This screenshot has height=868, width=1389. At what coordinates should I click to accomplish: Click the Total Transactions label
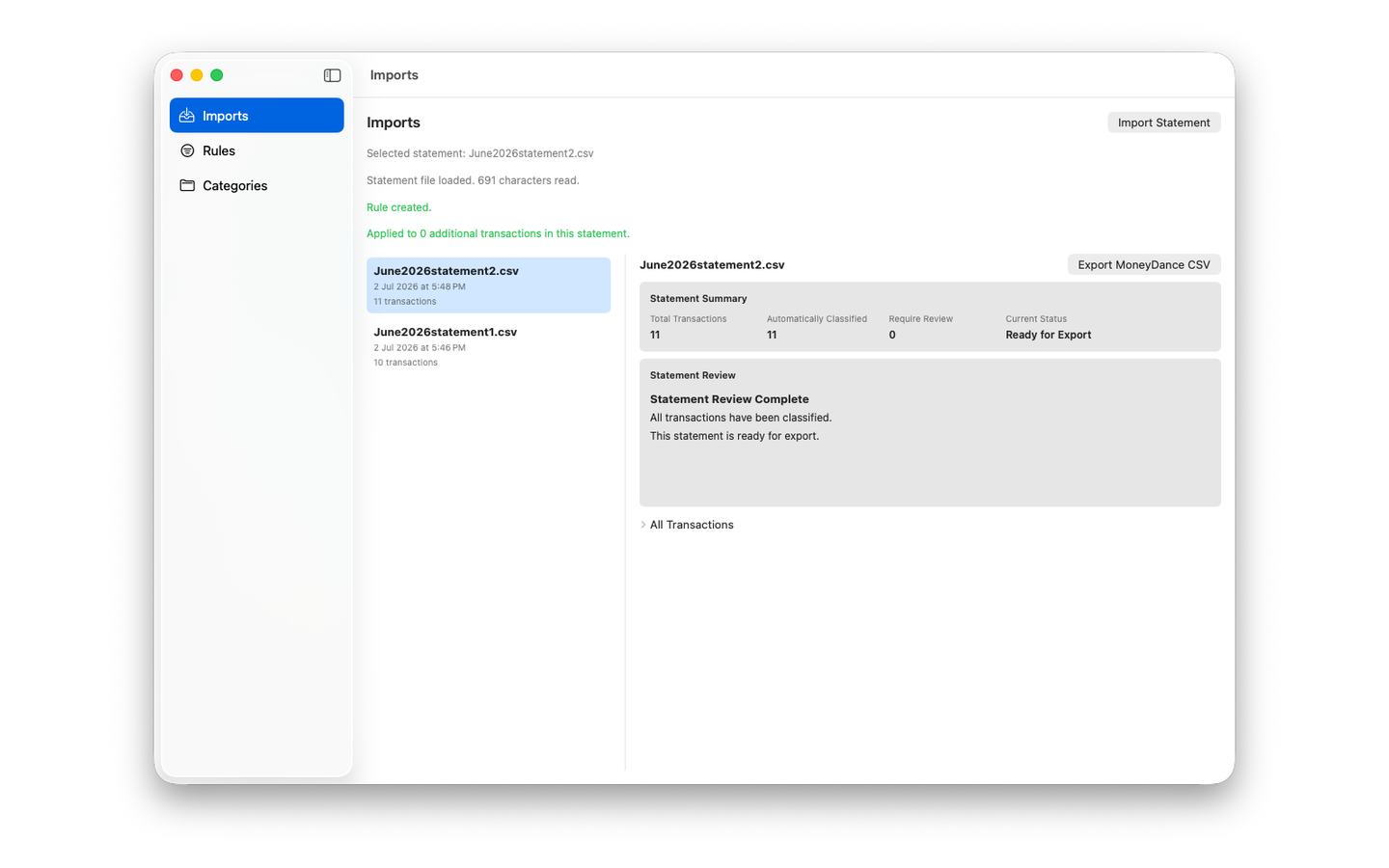coord(689,319)
